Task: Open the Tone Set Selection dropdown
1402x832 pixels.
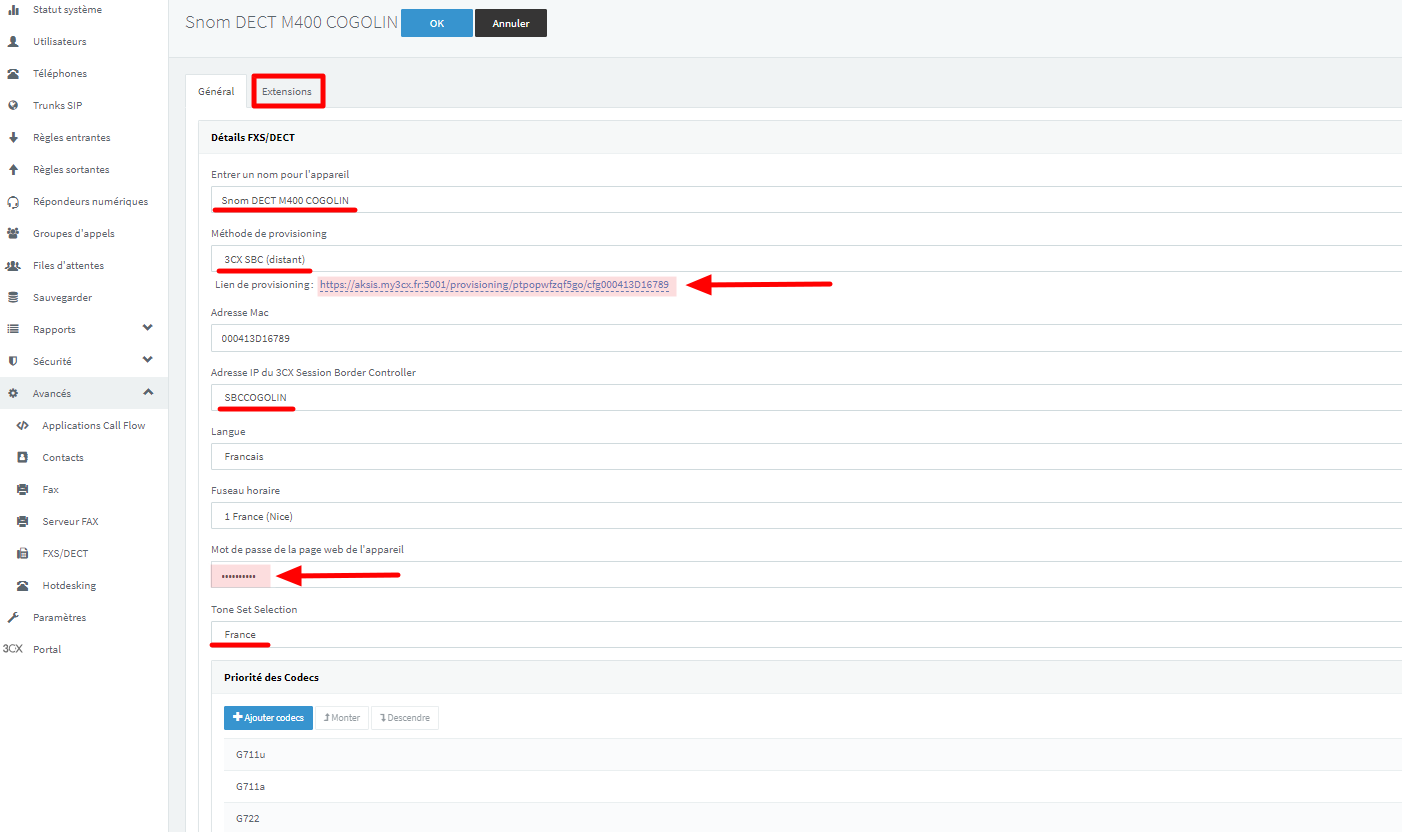Action: (x=806, y=635)
